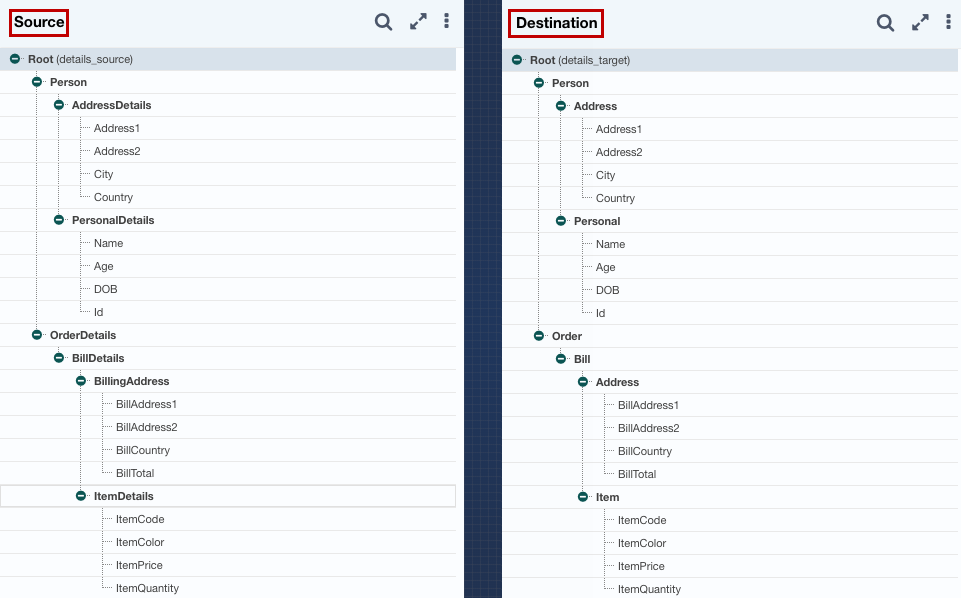
Task: Open search in the Source panel
Action: point(383,22)
